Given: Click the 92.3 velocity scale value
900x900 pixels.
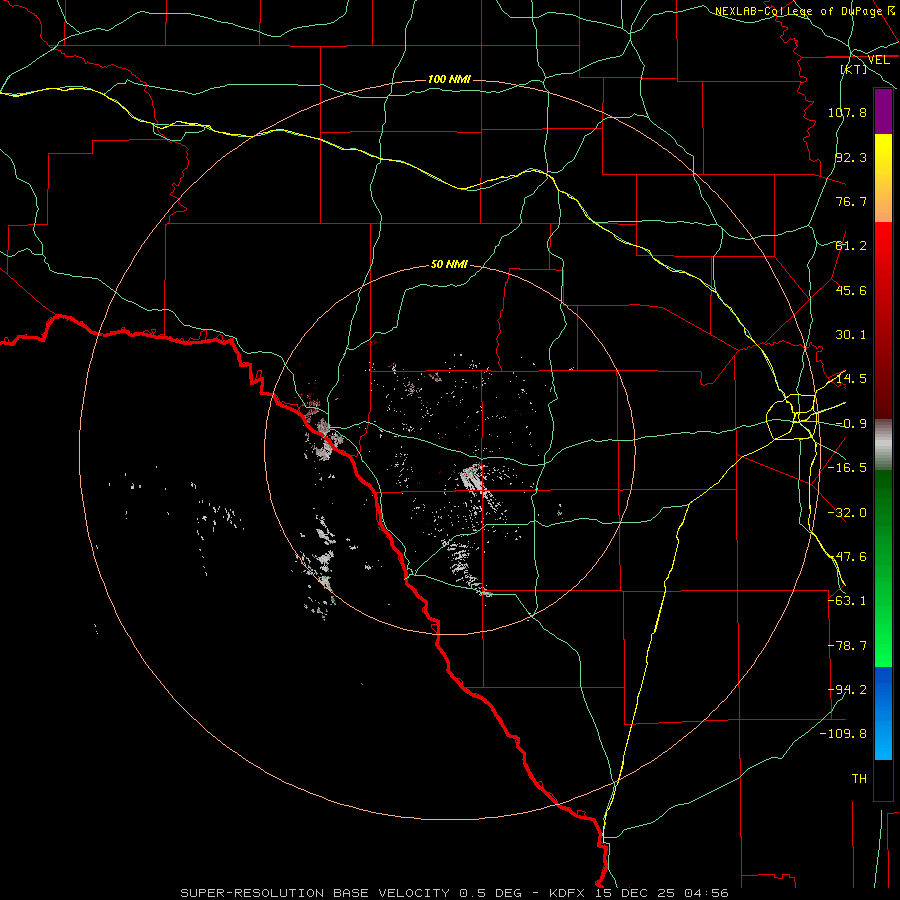Looking at the screenshot, I should click(851, 157).
